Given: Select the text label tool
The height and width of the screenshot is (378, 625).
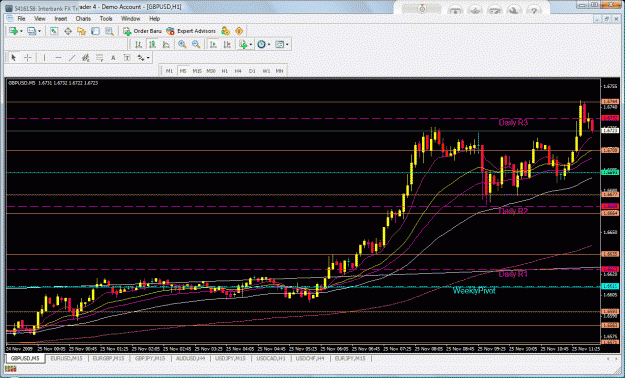Looking at the screenshot, I should 127,58.
